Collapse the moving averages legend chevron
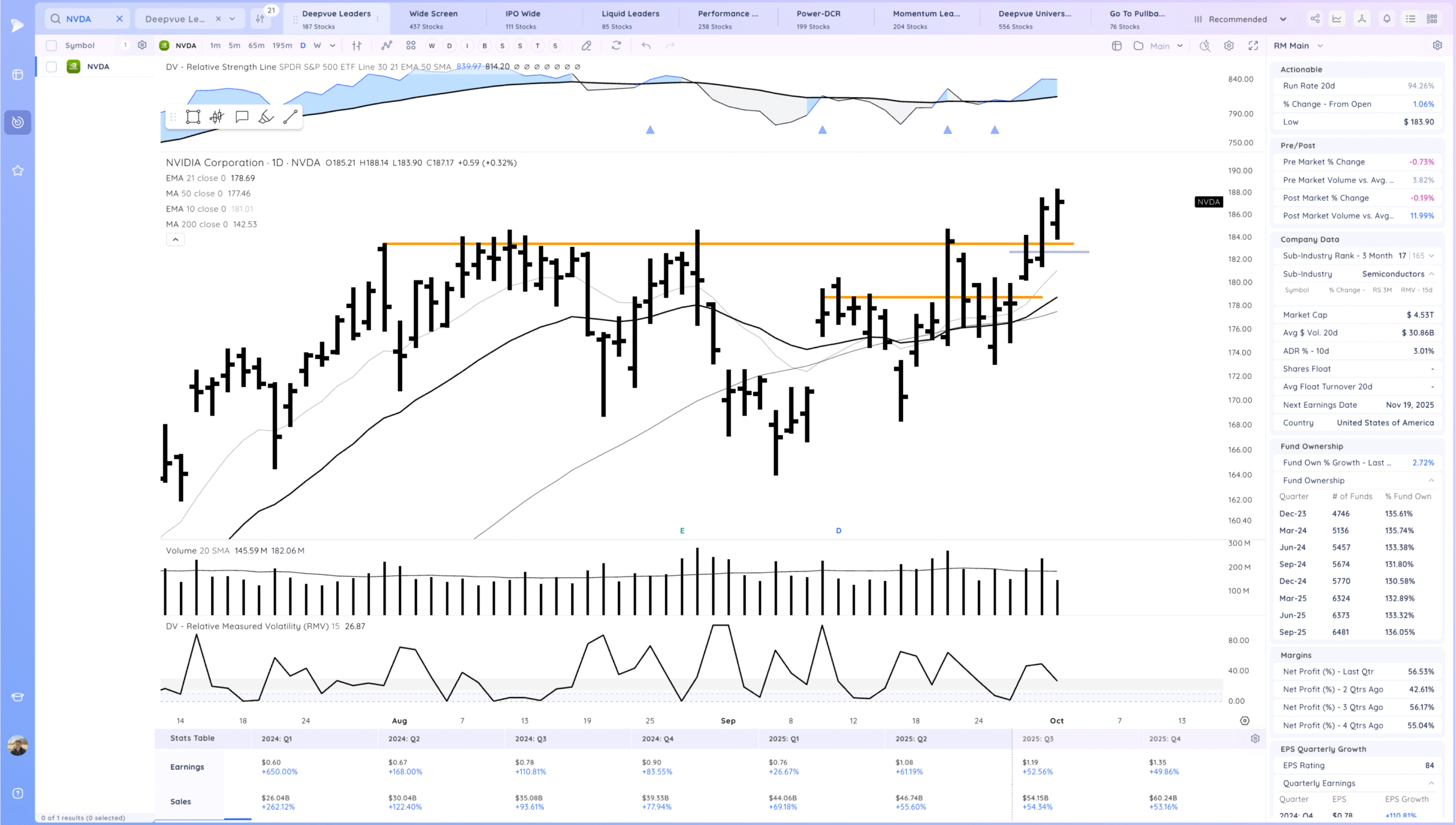This screenshot has height=825, width=1456. (175, 240)
